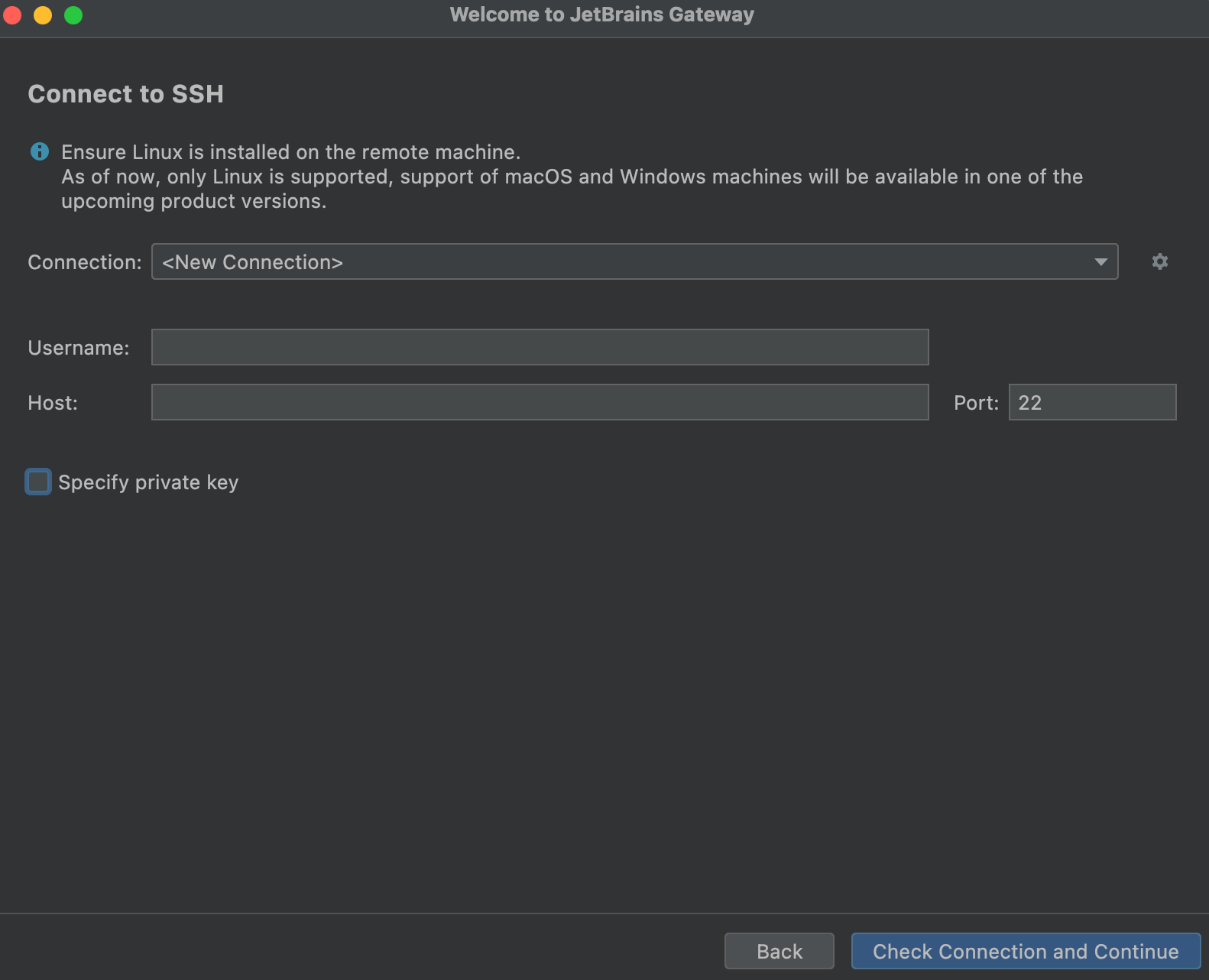This screenshot has width=1209, height=980.
Task: Close the JetBrains Gateway window with red button
Action: click(x=12, y=15)
